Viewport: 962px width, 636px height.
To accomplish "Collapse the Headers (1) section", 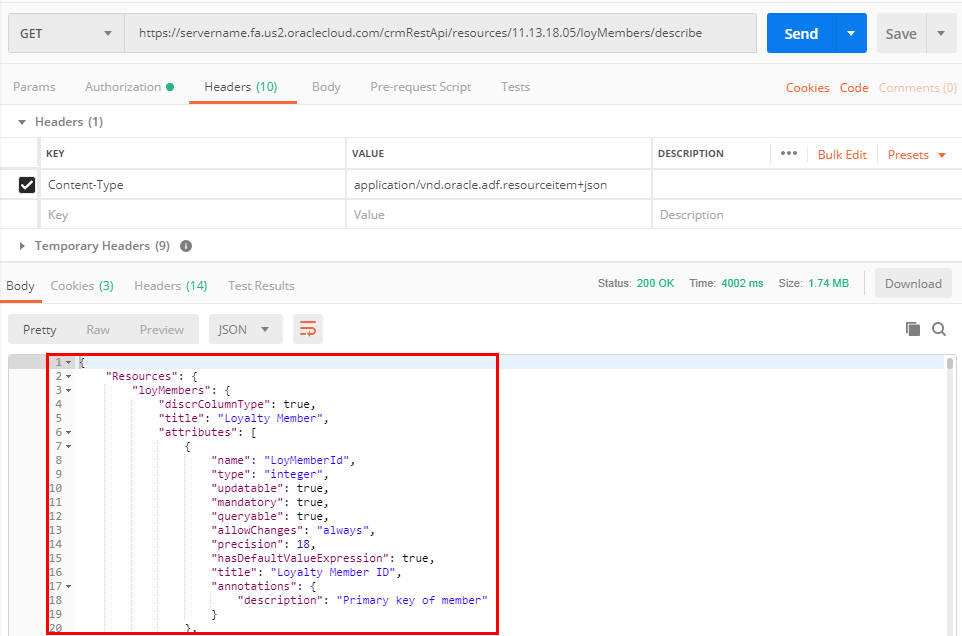I will coord(21,121).
